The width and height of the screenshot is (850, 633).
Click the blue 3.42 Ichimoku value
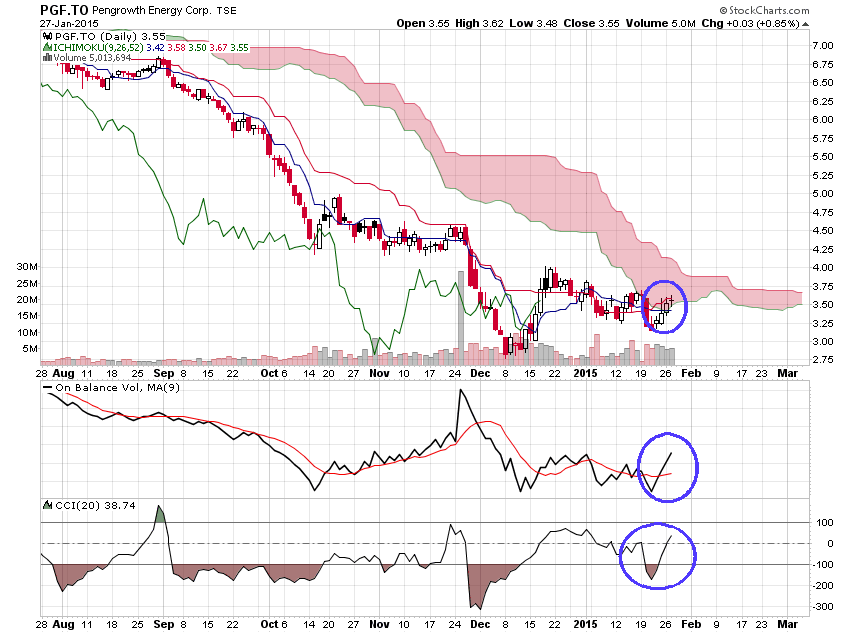pyautogui.click(x=156, y=48)
